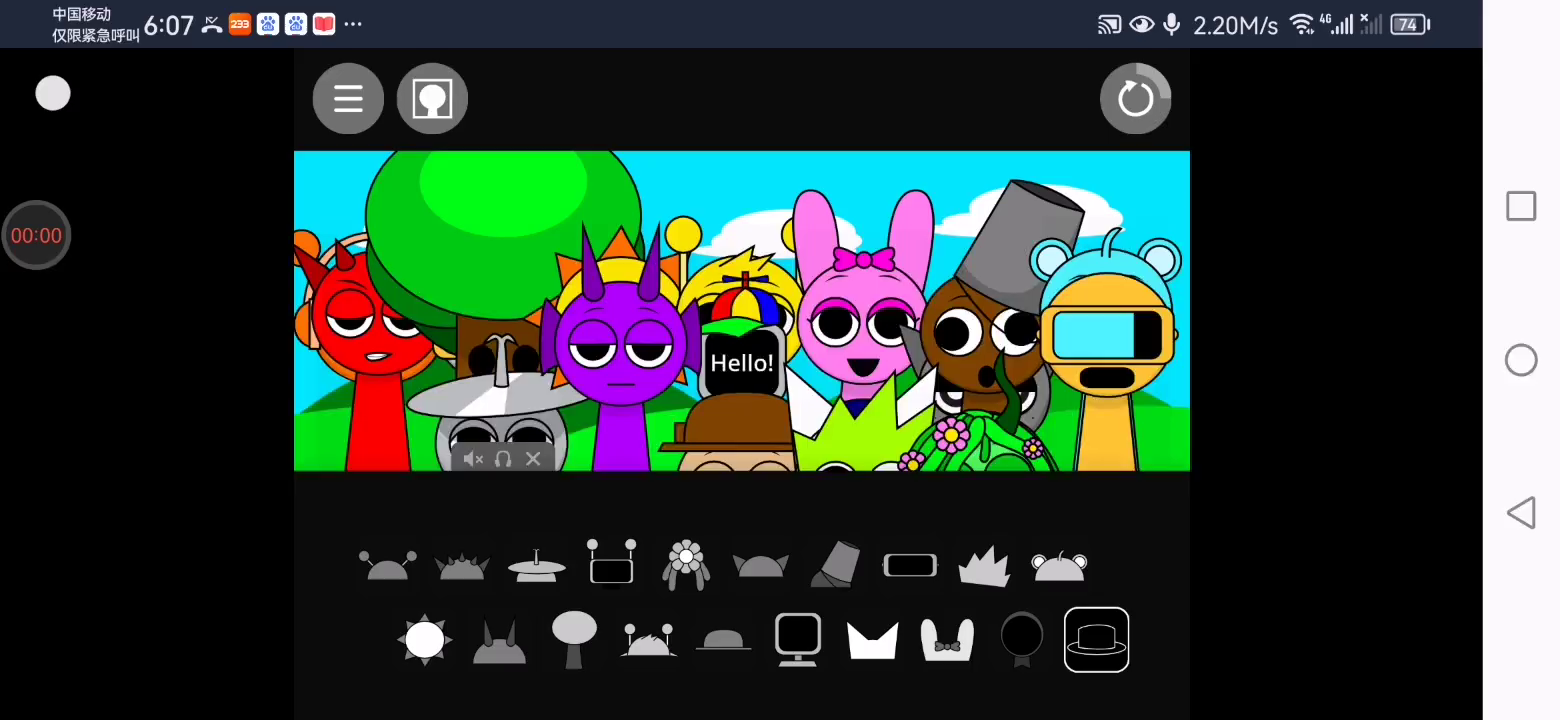This screenshot has height=720, width=1560.
Task: Select the computer monitor icon
Action: (798, 640)
